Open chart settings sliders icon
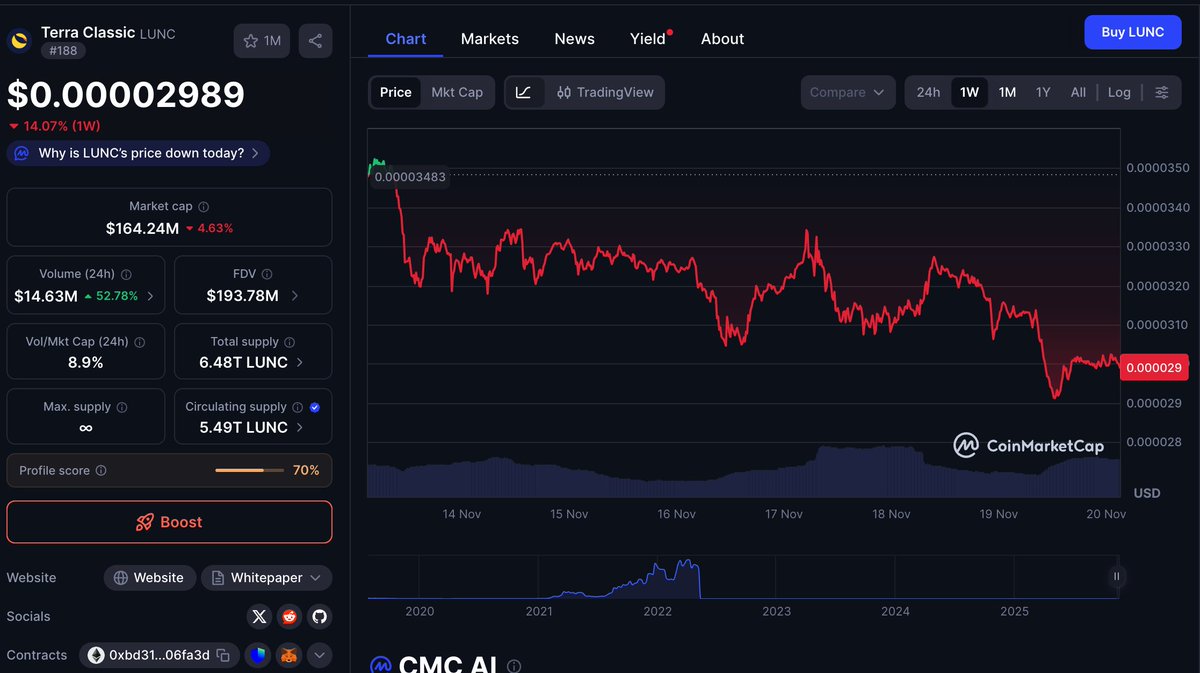 pyautogui.click(x=1162, y=92)
